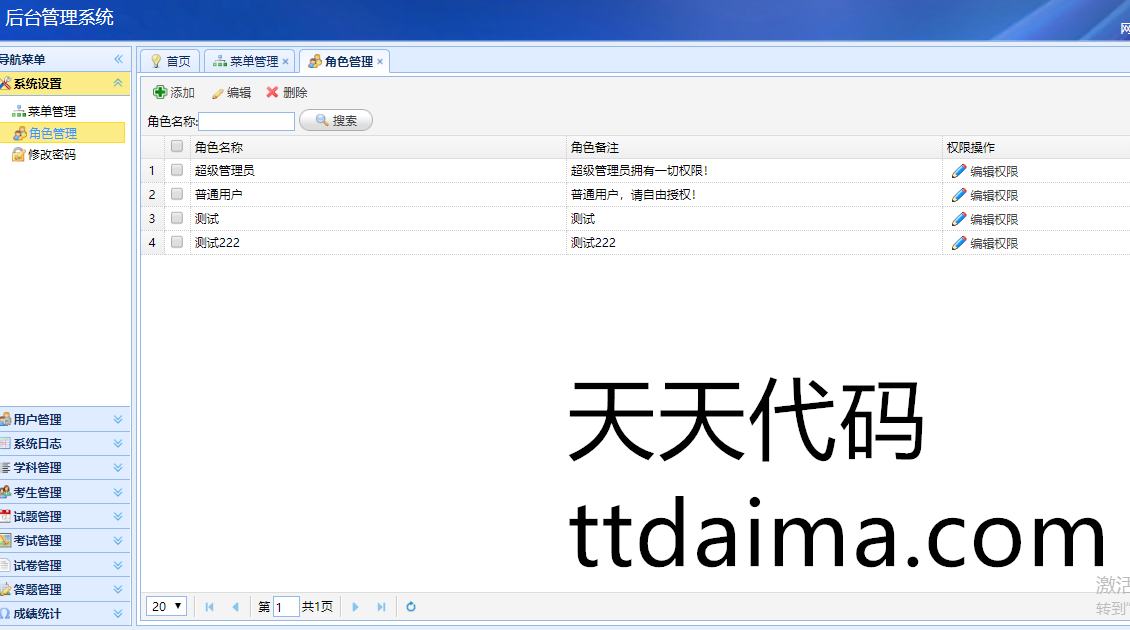Click the refresh icon in pagination bar
Viewport: 1130px width, 630px height.
411,607
